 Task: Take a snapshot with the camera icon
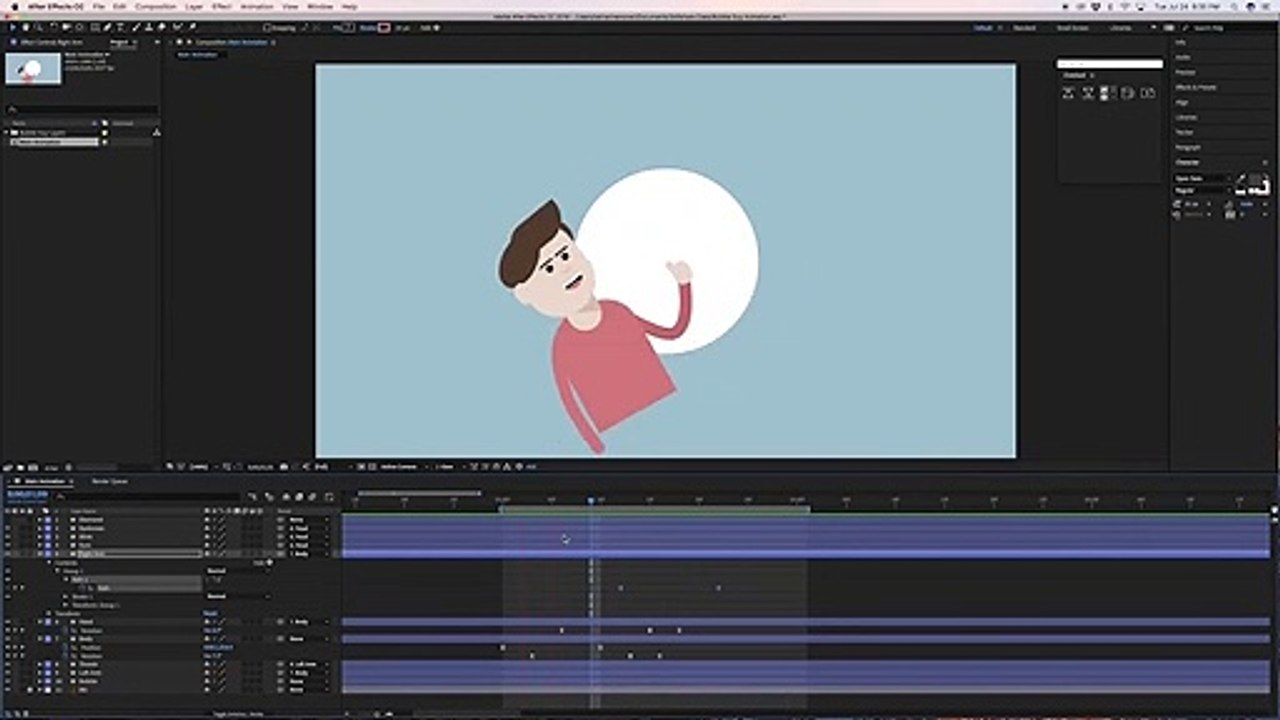point(284,466)
